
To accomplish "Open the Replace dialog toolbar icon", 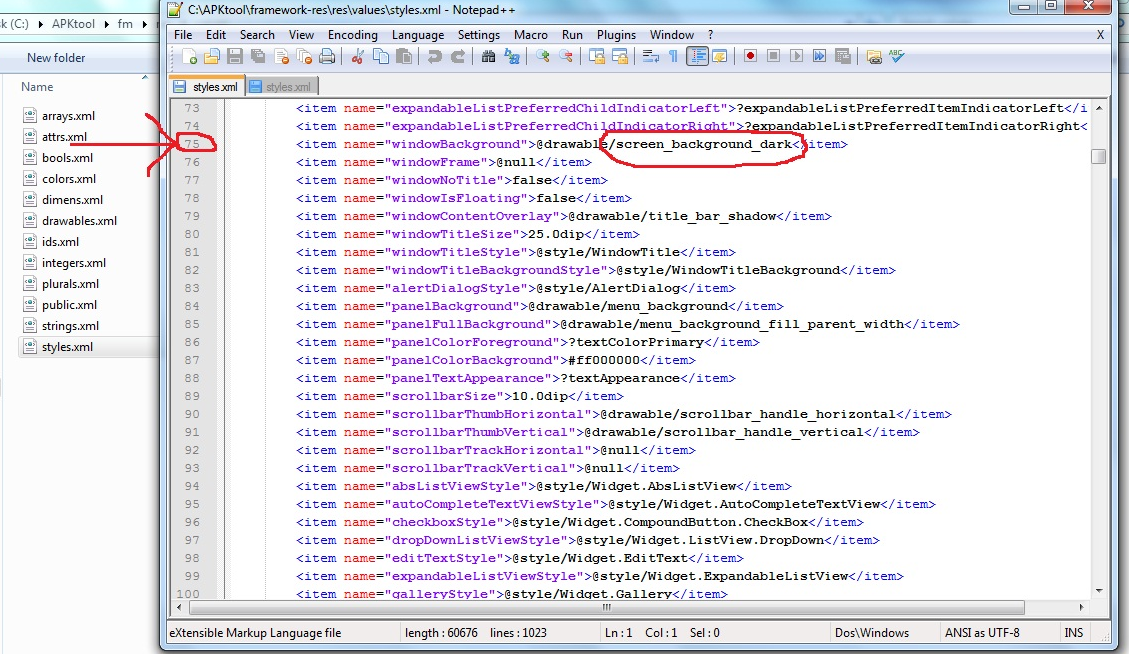I will click(x=512, y=56).
